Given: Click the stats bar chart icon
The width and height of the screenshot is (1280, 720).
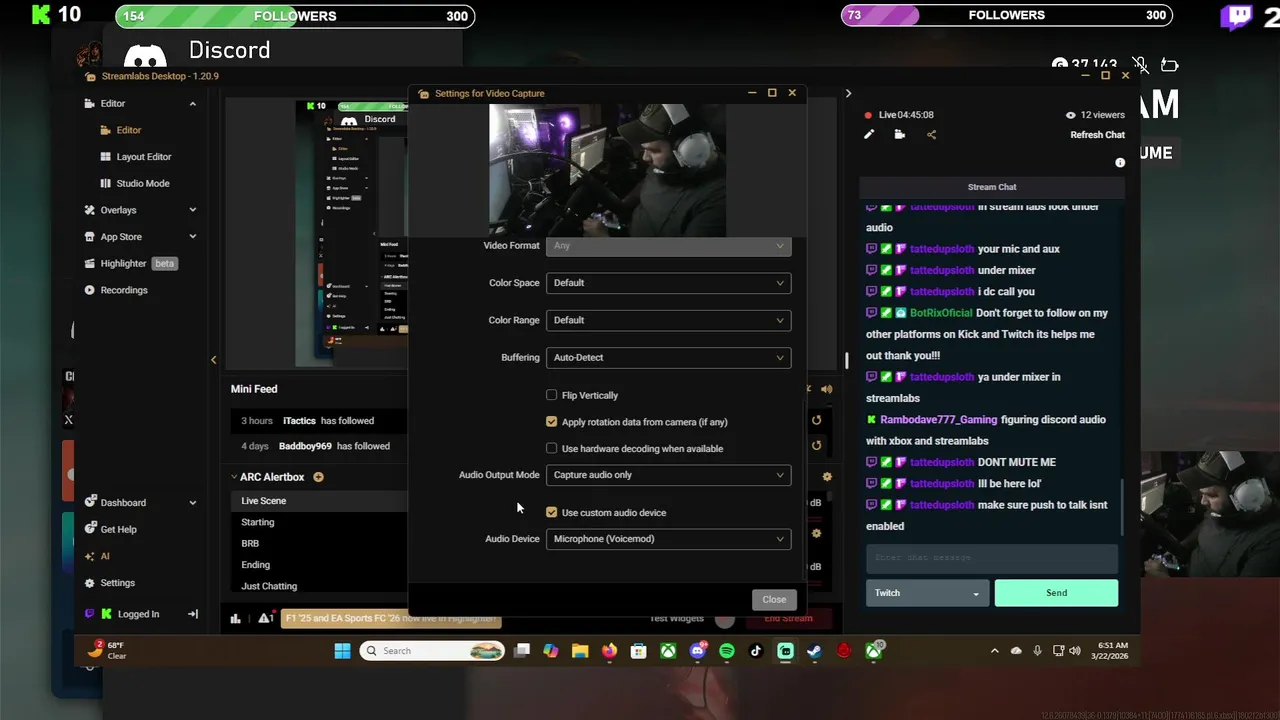Looking at the screenshot, I should pyautogui.click(x=236, y=619).
